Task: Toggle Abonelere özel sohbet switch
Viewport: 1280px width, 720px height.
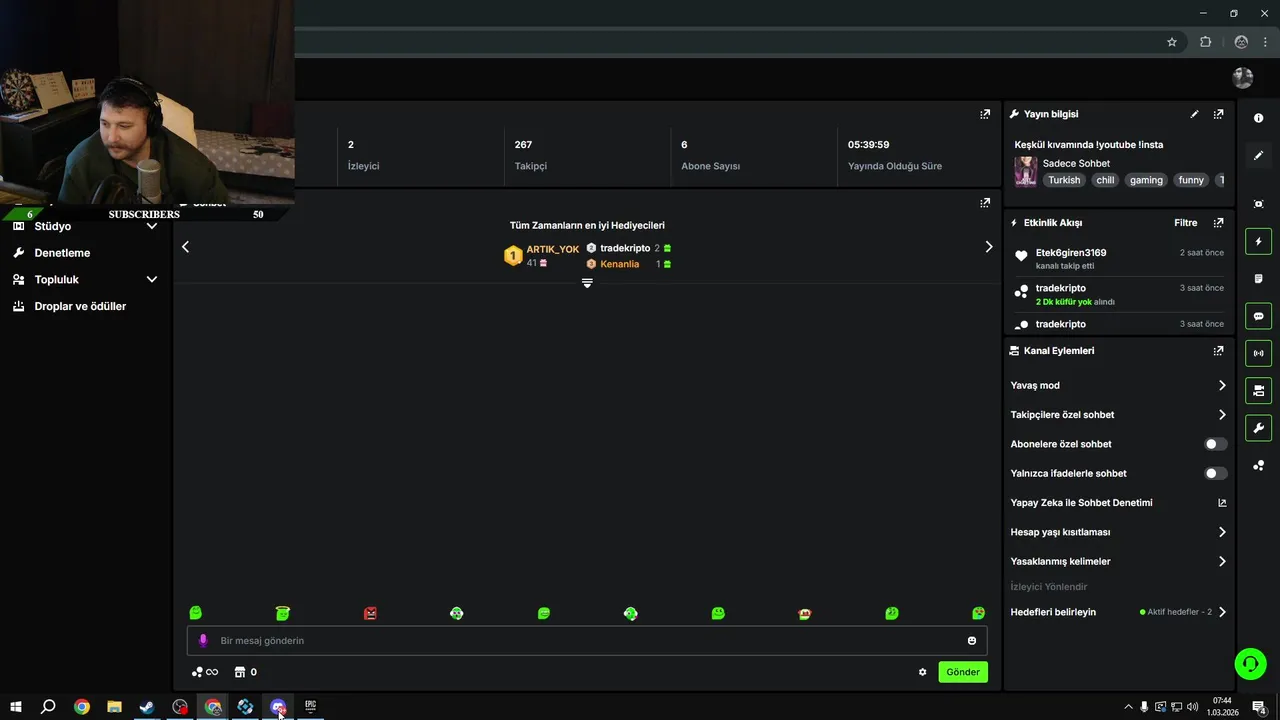Action: tap(1216, 444)
